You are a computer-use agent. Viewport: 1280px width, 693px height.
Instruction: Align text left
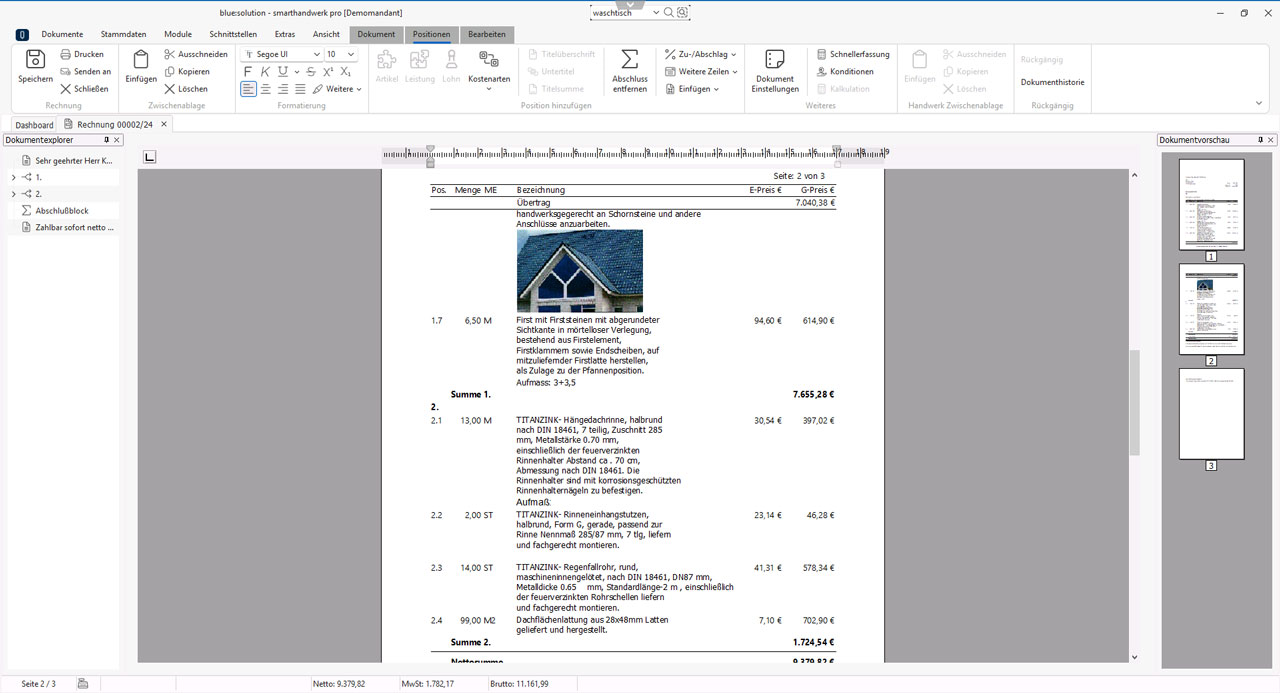[248, 89]
